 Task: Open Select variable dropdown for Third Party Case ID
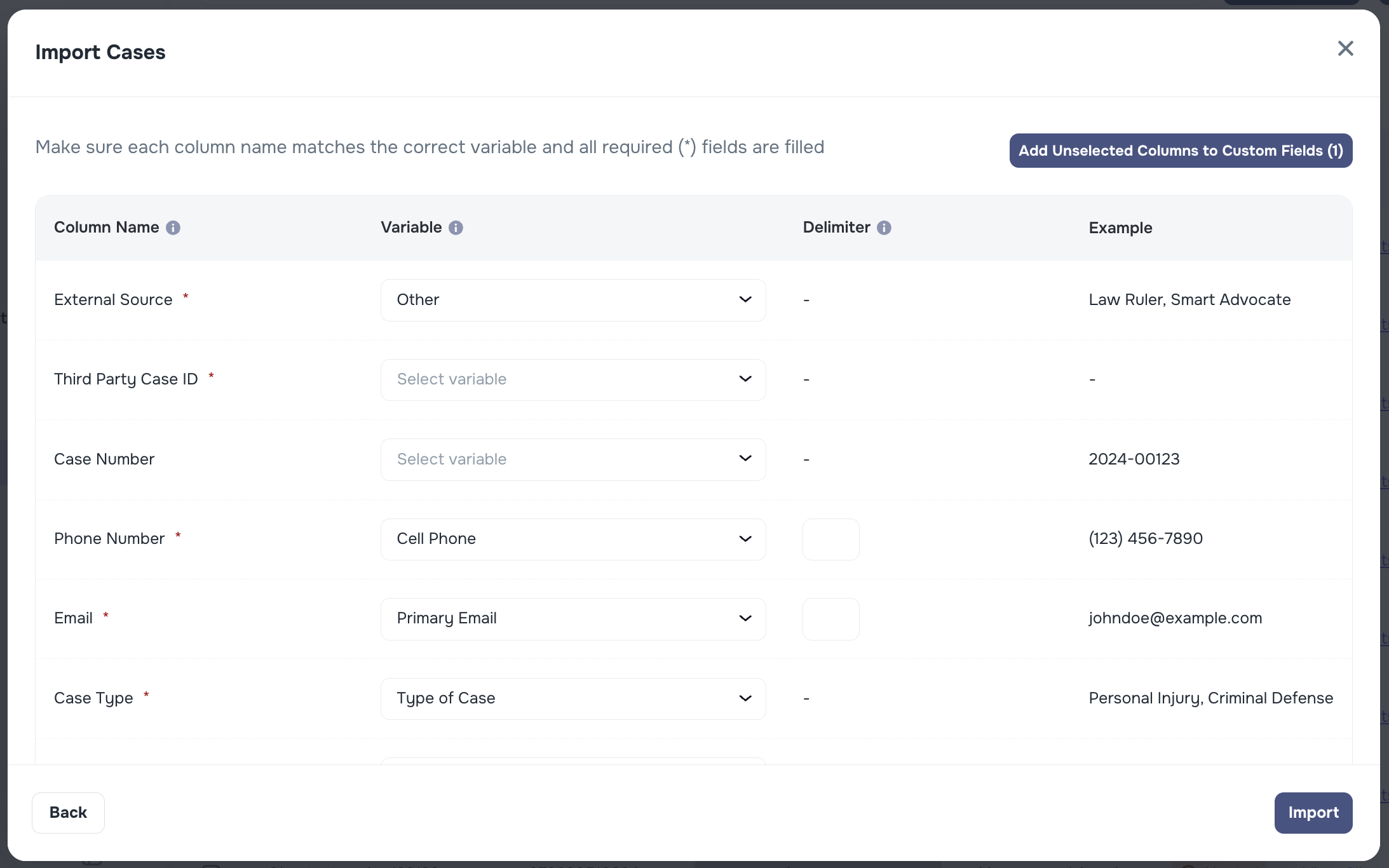[573, 379]
